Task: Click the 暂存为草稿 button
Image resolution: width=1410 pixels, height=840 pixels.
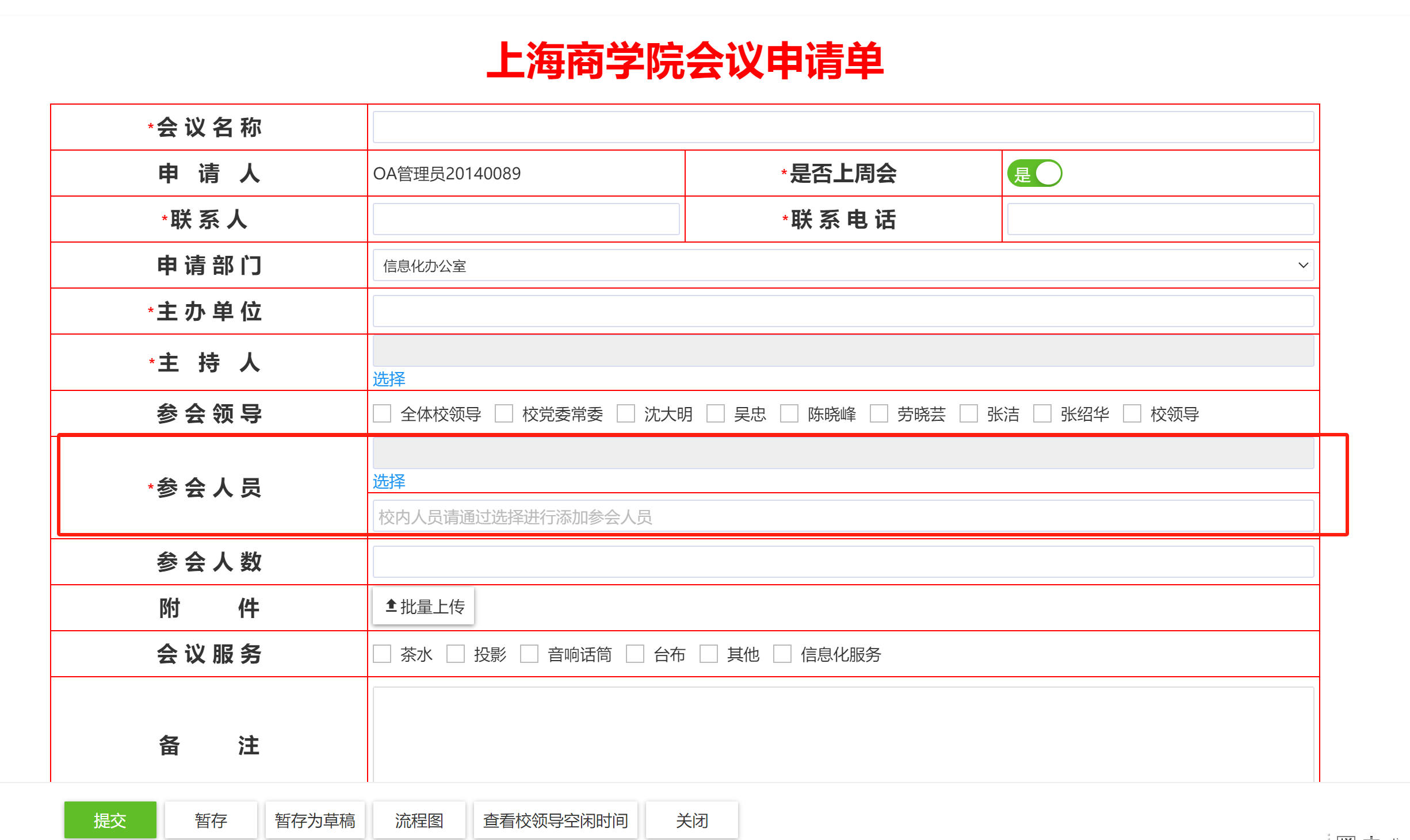Action: (x=315, y=820)
